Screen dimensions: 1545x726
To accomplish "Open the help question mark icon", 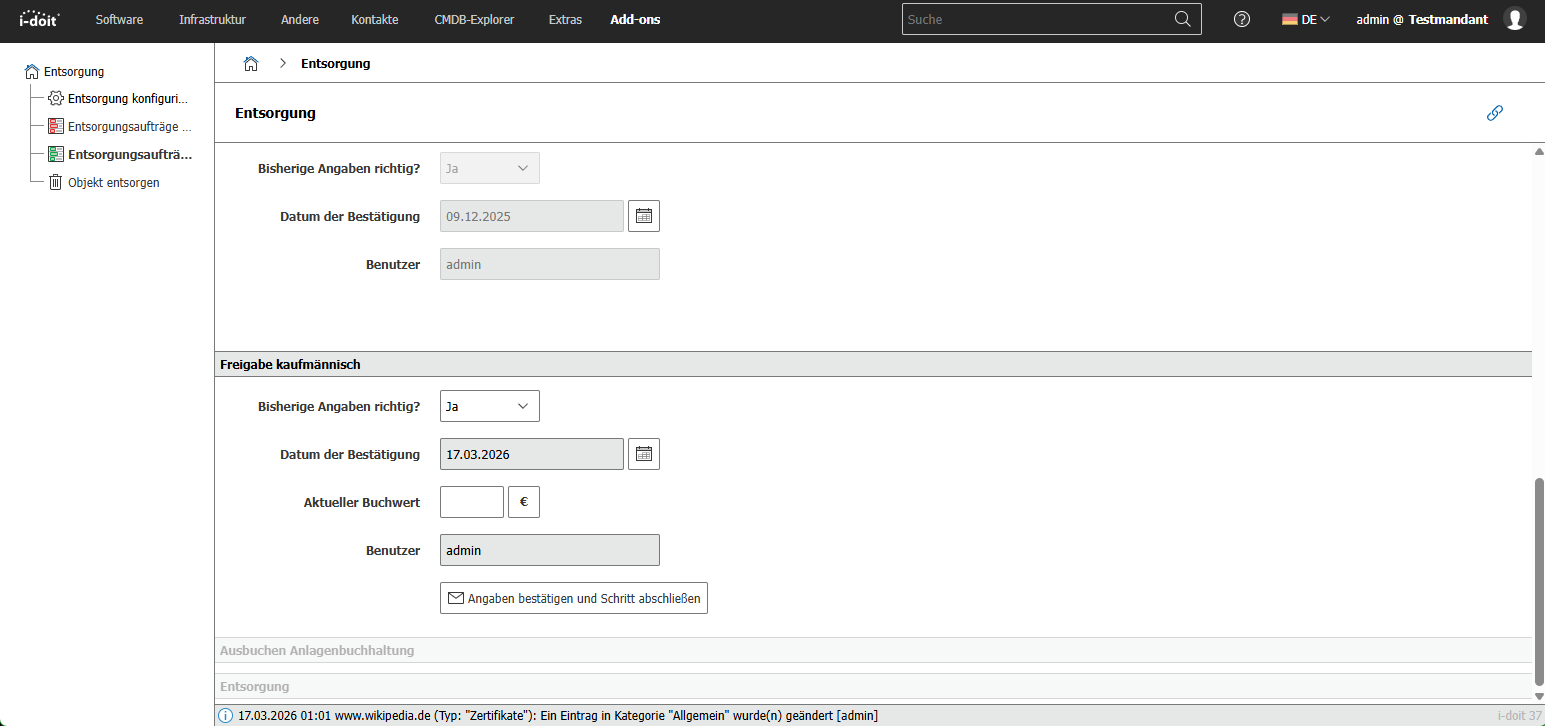I will [1241, 19].
